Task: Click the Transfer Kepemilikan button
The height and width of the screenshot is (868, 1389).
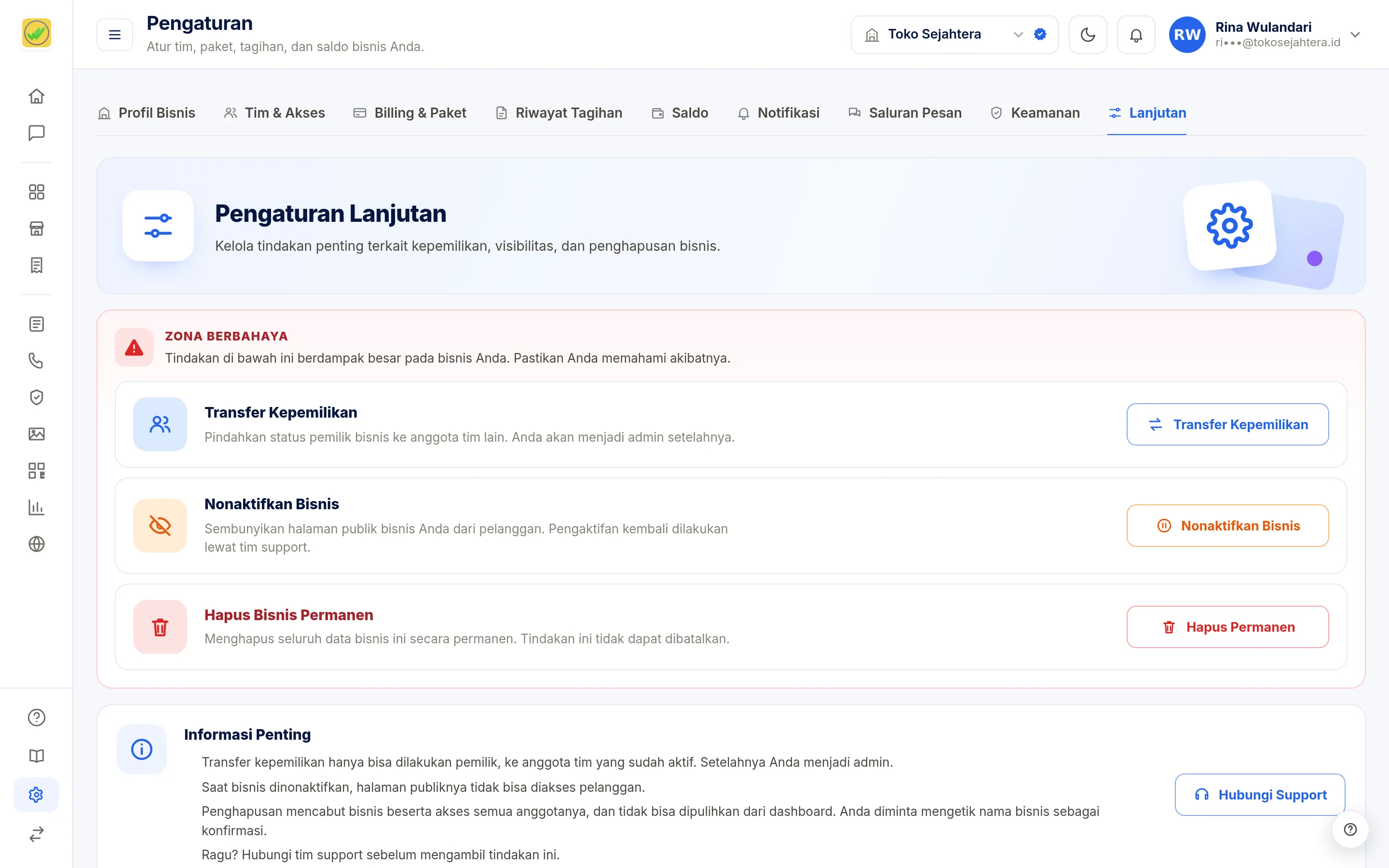Action: [x=1227, y=424]
